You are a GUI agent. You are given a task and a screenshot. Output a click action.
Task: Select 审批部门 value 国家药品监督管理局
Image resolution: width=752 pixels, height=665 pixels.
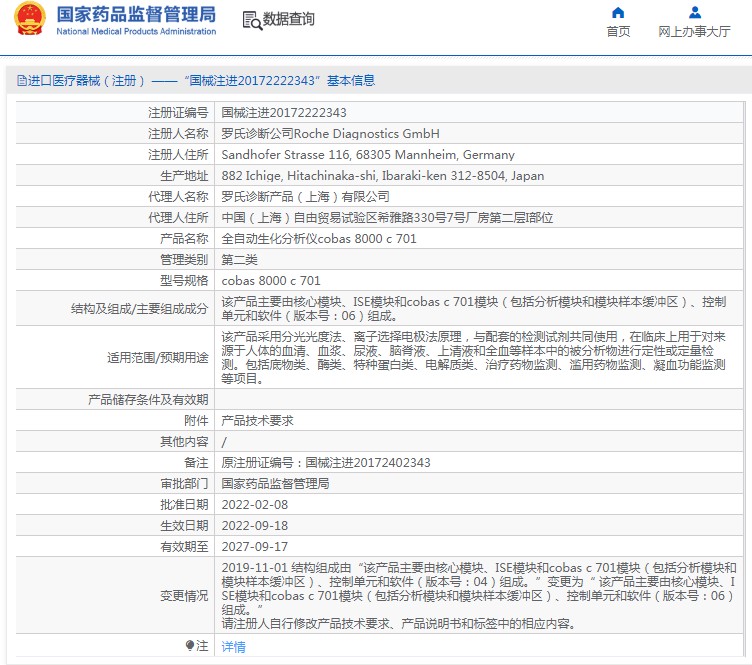pos(275,484)
